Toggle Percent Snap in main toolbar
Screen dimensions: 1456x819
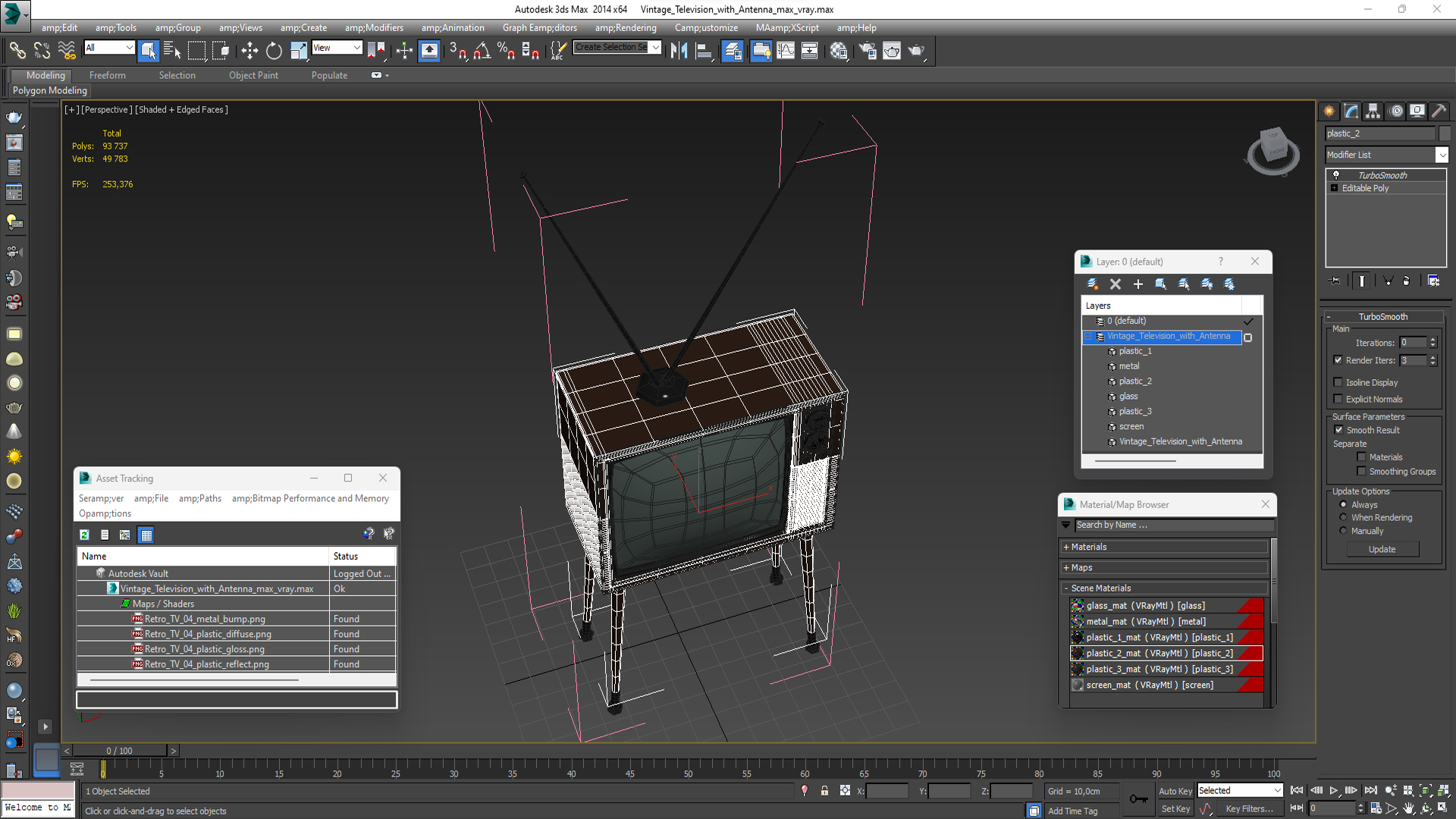pos(506,50)
